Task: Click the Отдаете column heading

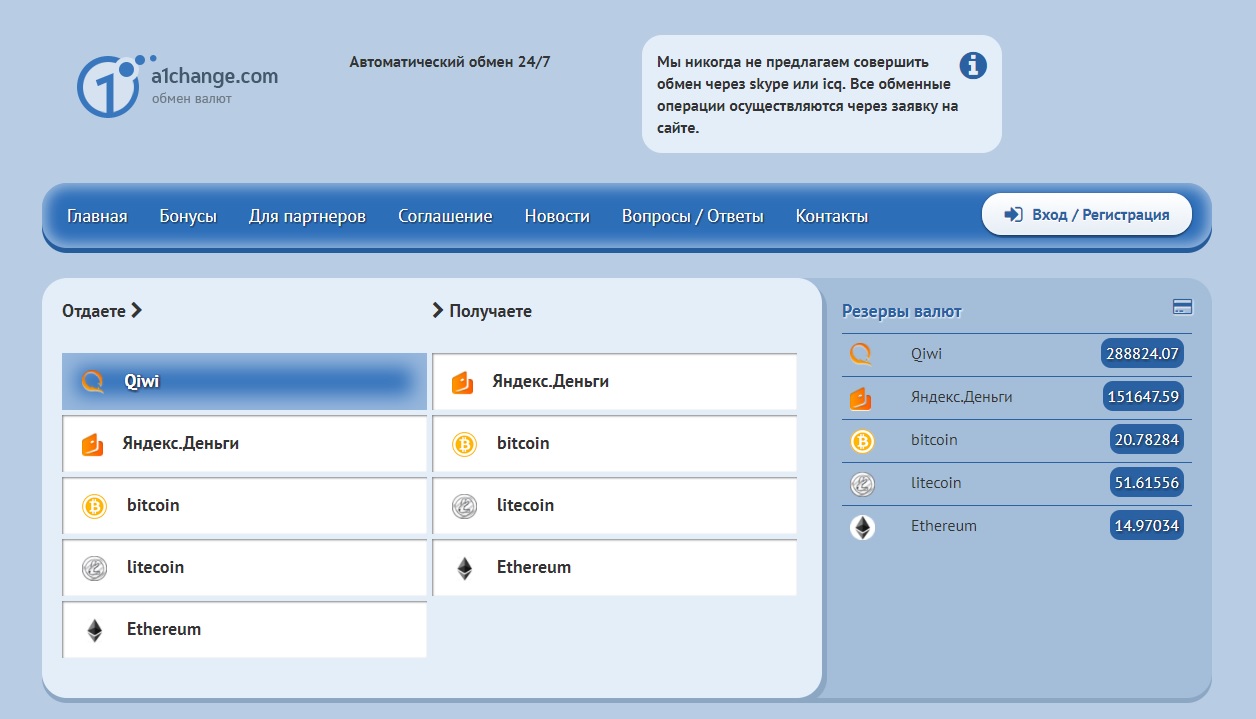Action: (94, 311)
